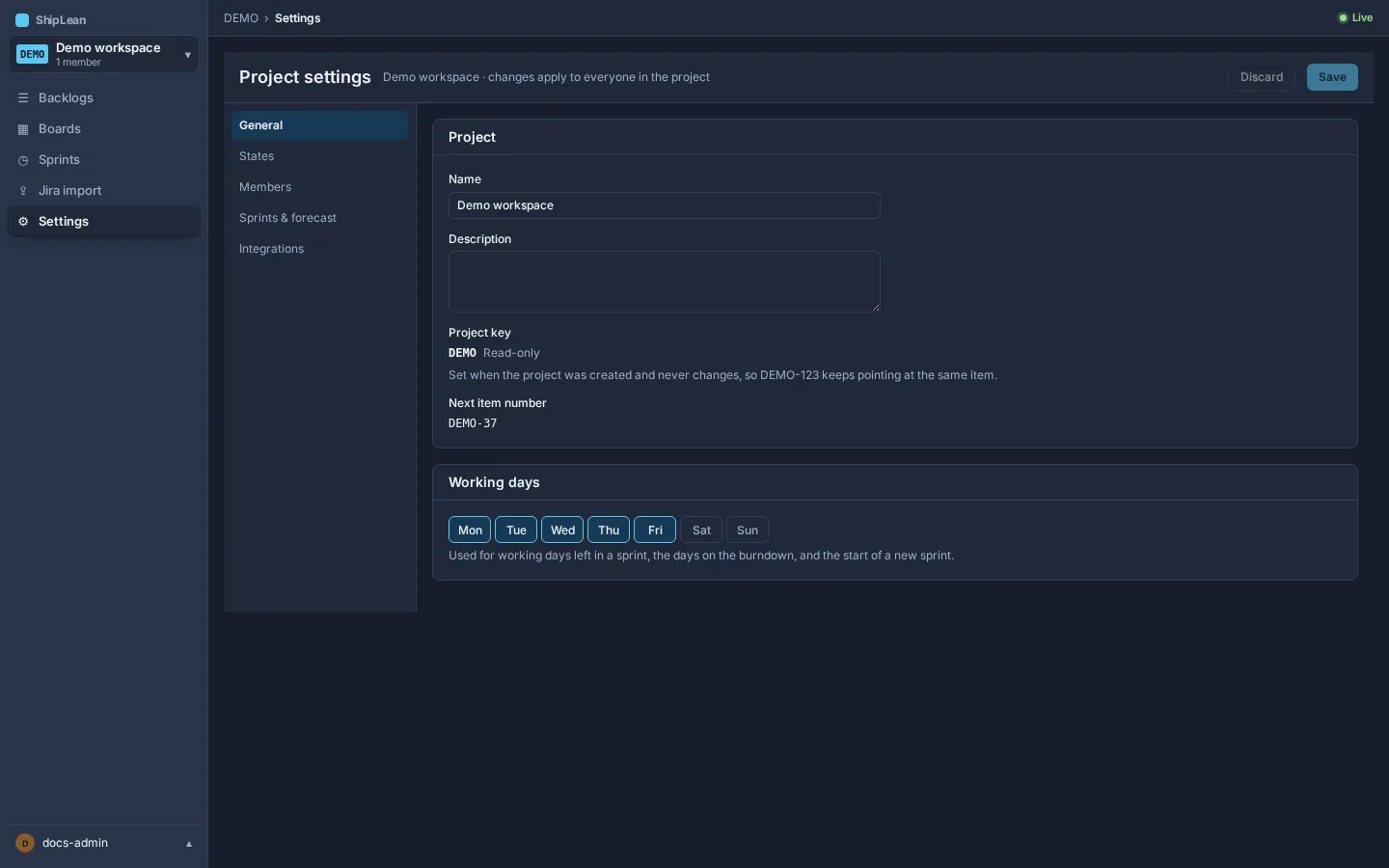Screen dimensions: 1389x868
Task: Open the Demo workspace switcher arrow
Action: 187,56
